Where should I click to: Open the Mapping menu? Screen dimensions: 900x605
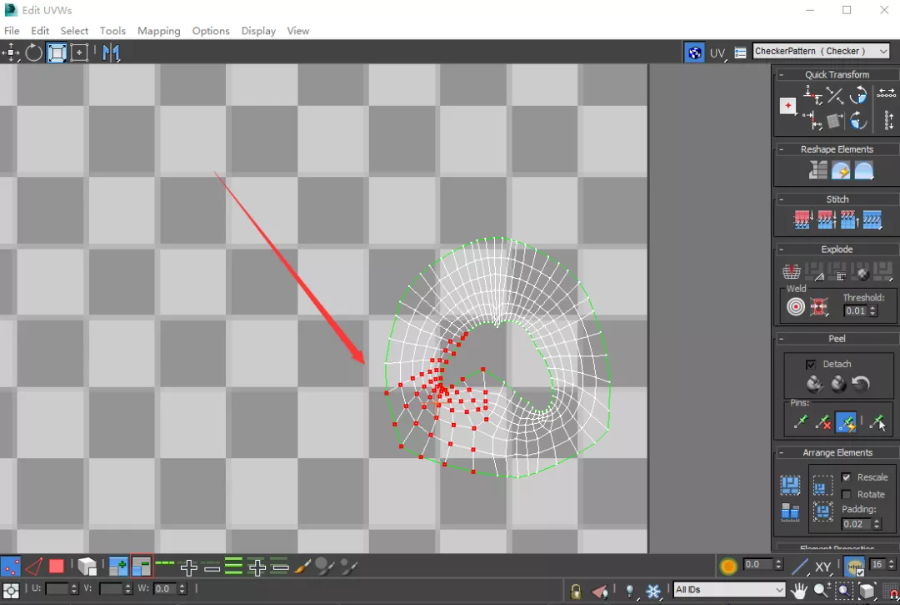pos(159,31)
